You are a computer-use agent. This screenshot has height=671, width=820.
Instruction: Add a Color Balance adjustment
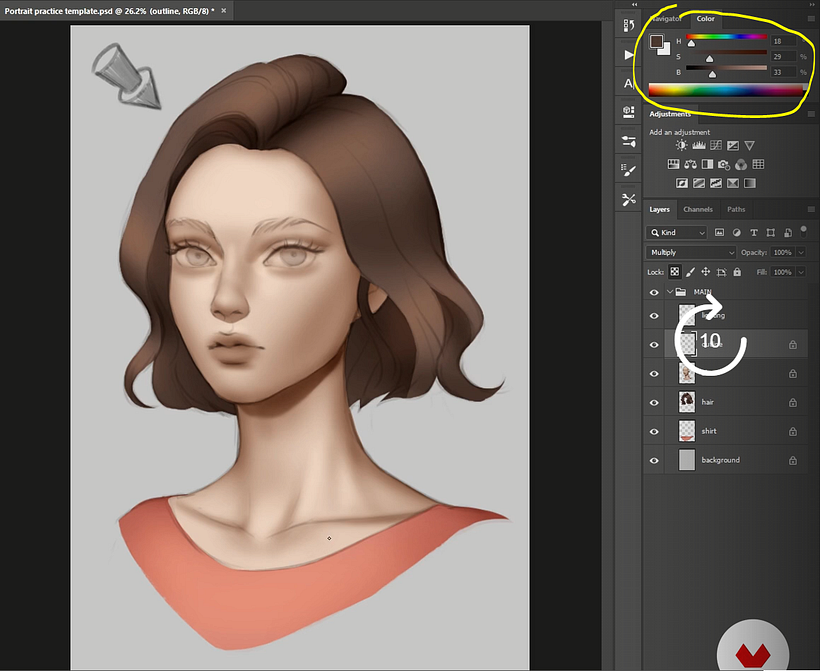tap(690, 164)
